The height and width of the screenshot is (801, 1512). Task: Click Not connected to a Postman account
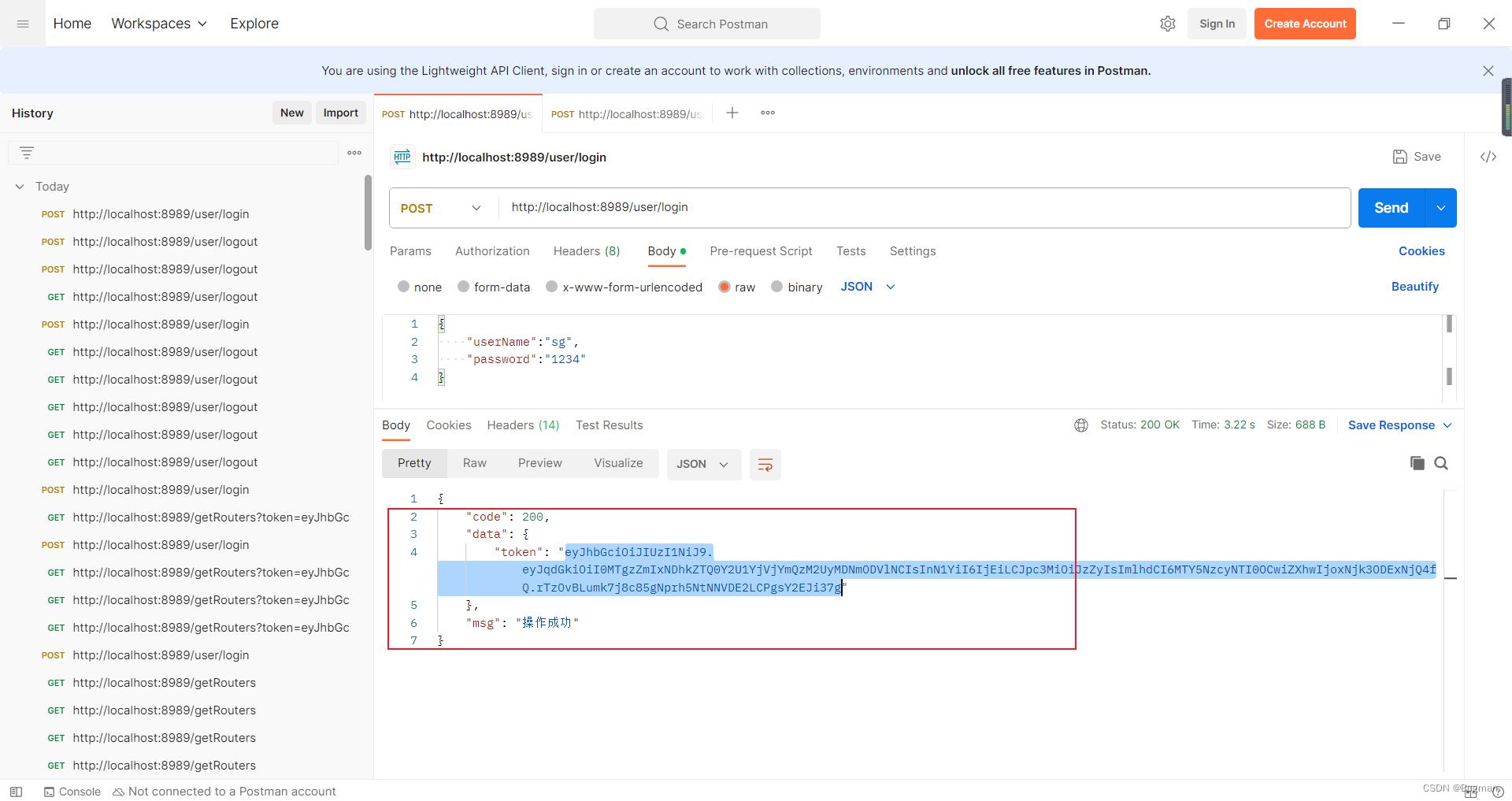[224, 792]
